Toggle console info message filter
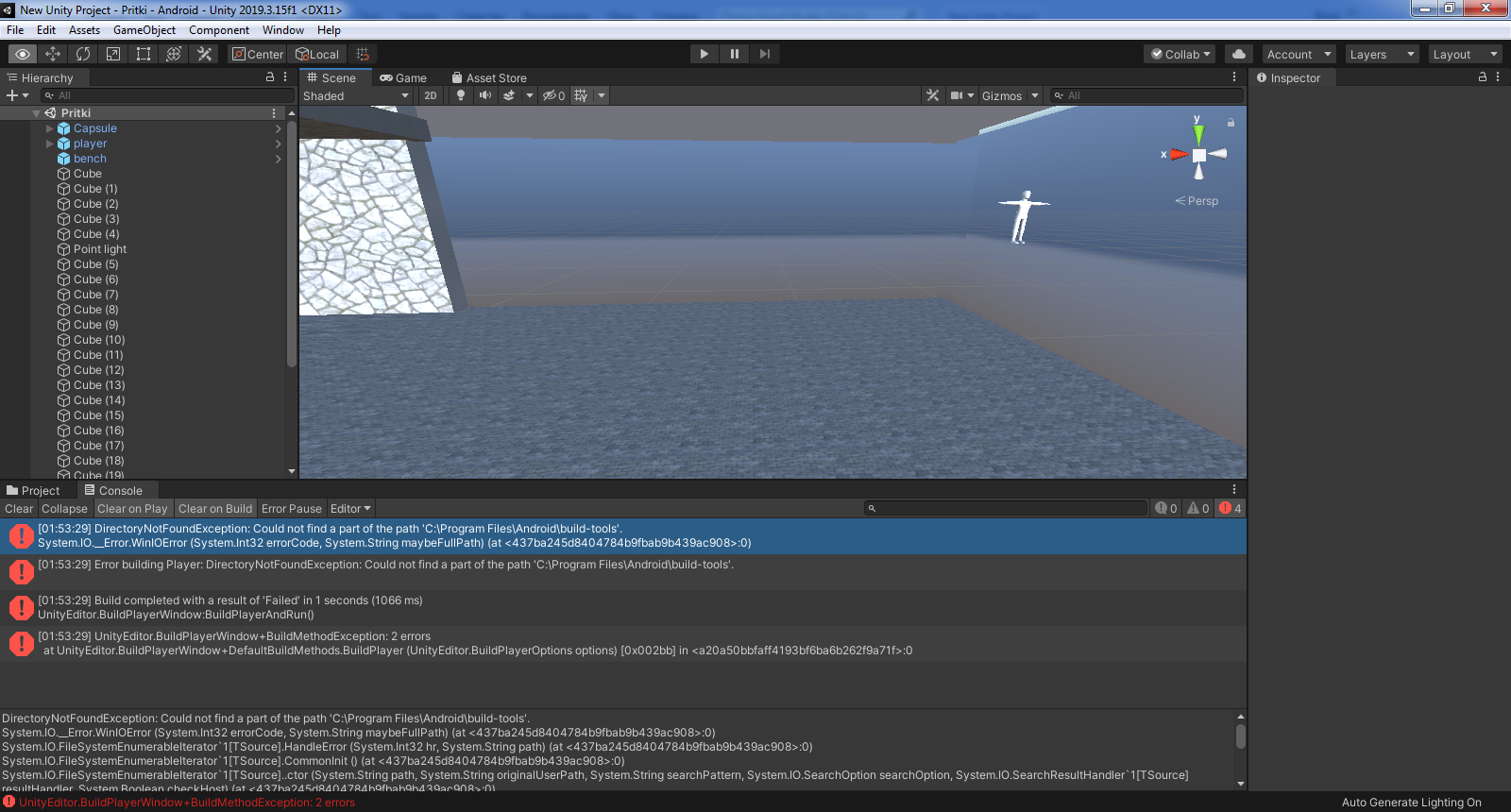This screenshot has width=1511, height=812. pyautogui.click(x=1166, y=508)
